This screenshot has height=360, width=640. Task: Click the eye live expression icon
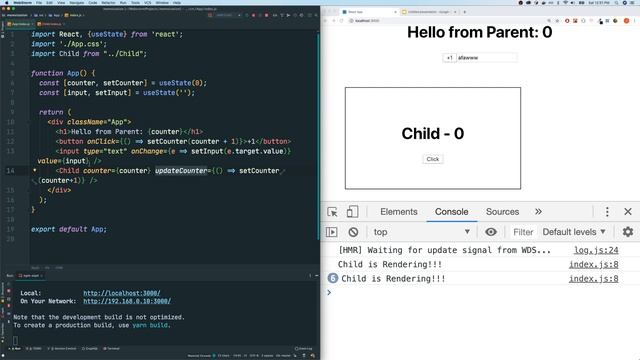point(491,232)
